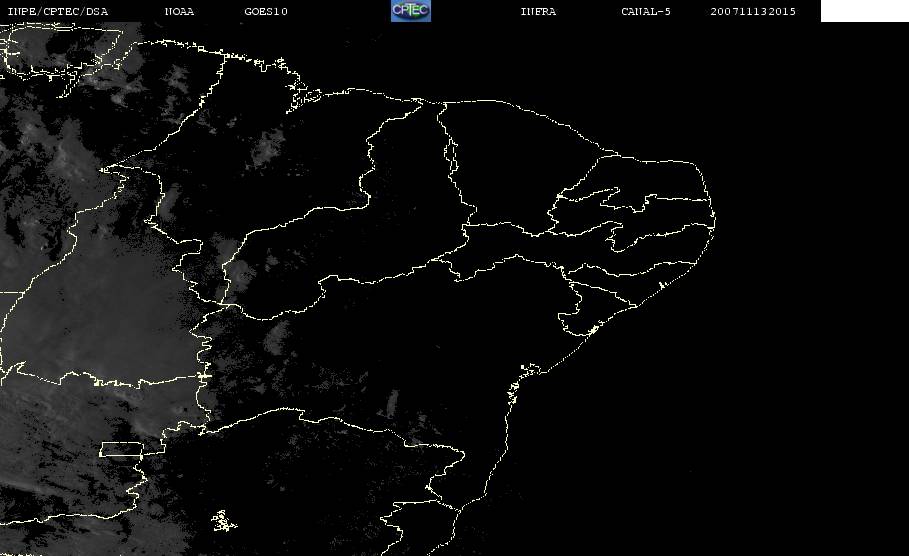Click the NOAA text label
The image size is (909, 556).
click(179, 12)
